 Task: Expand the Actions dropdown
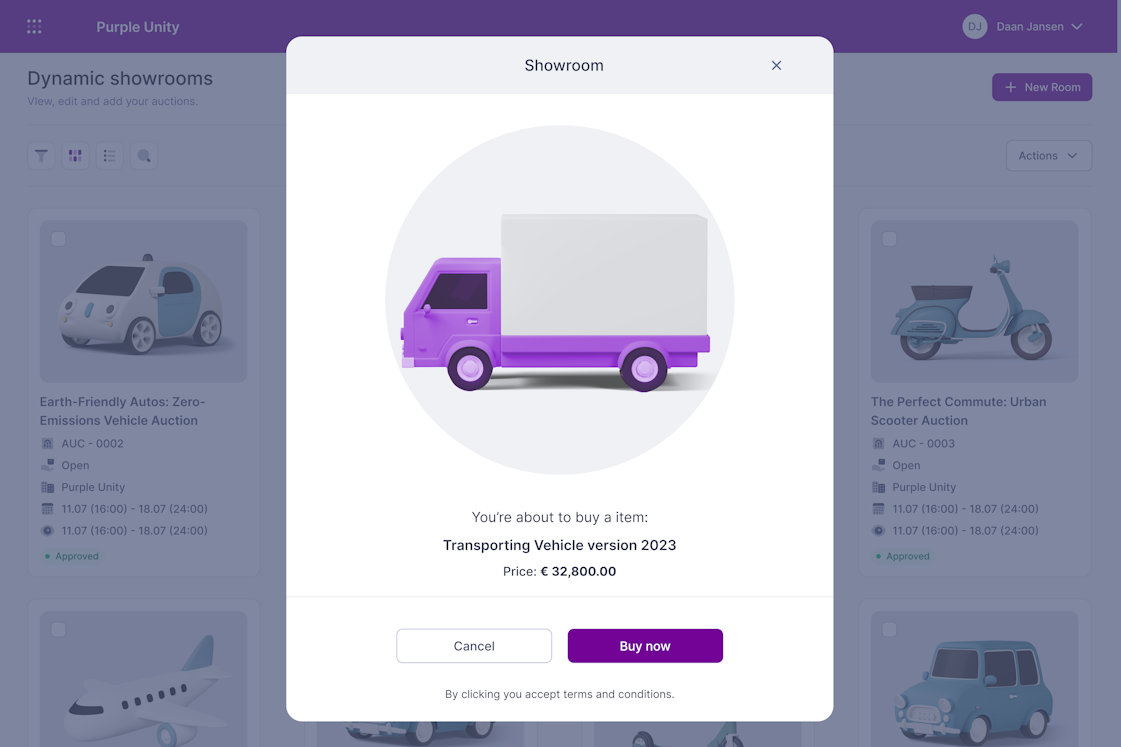(1049, 155)
